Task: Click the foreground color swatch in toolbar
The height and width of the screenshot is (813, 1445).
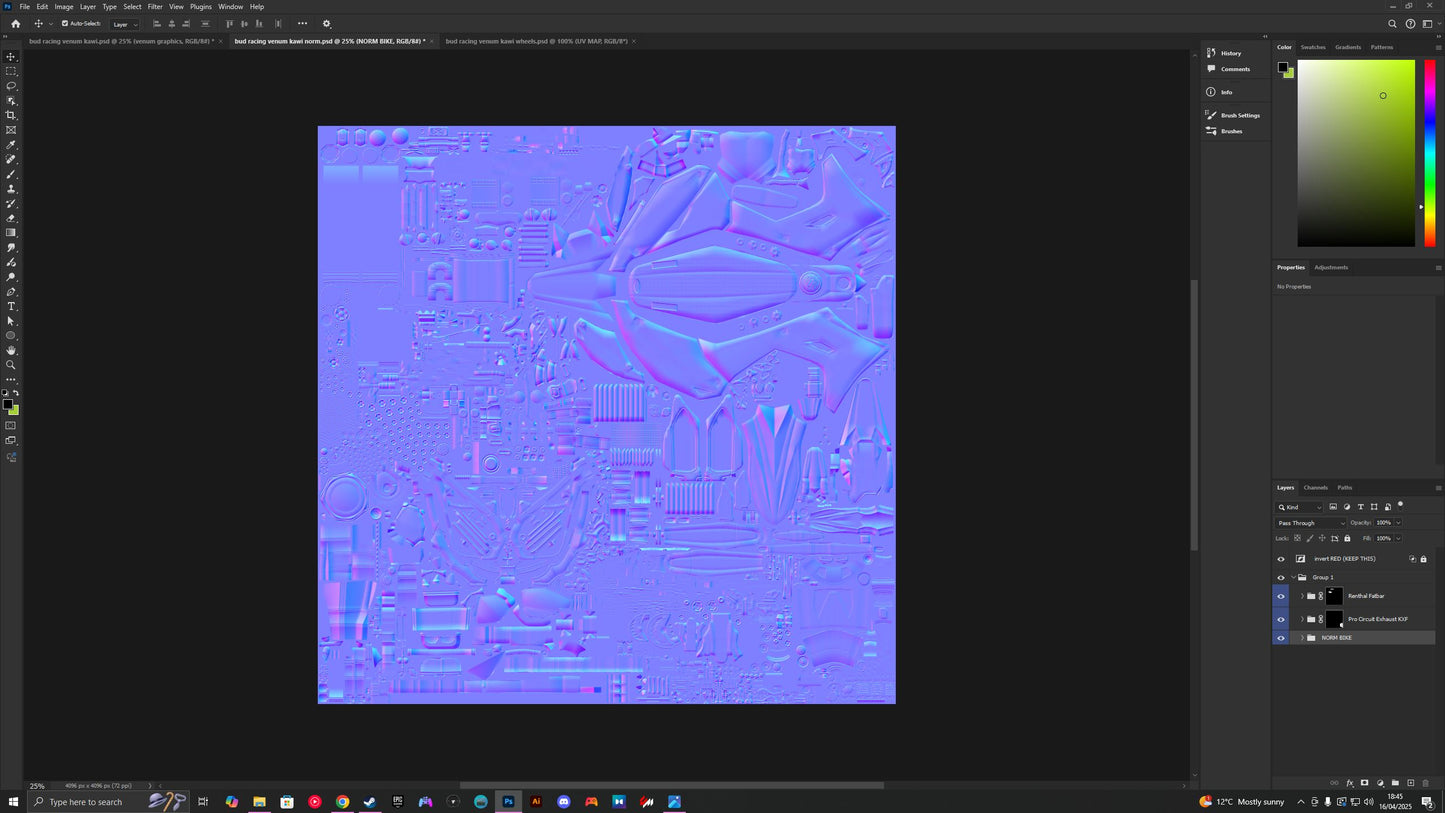Action: pyautogui.click(x=7, y=404)
